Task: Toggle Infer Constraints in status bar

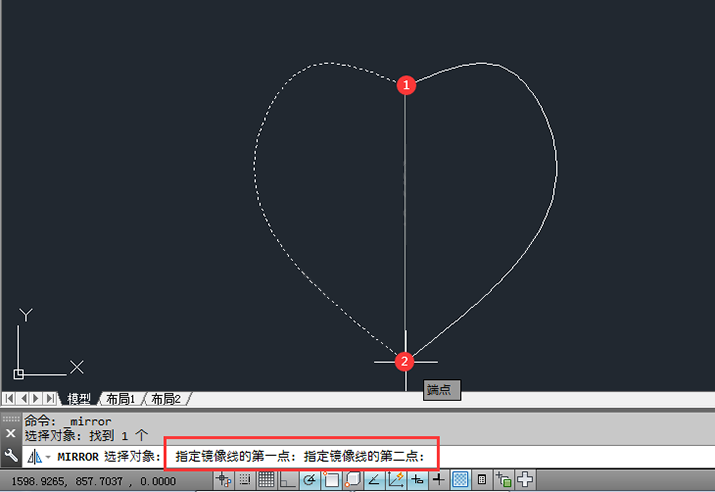Action: 223,480
